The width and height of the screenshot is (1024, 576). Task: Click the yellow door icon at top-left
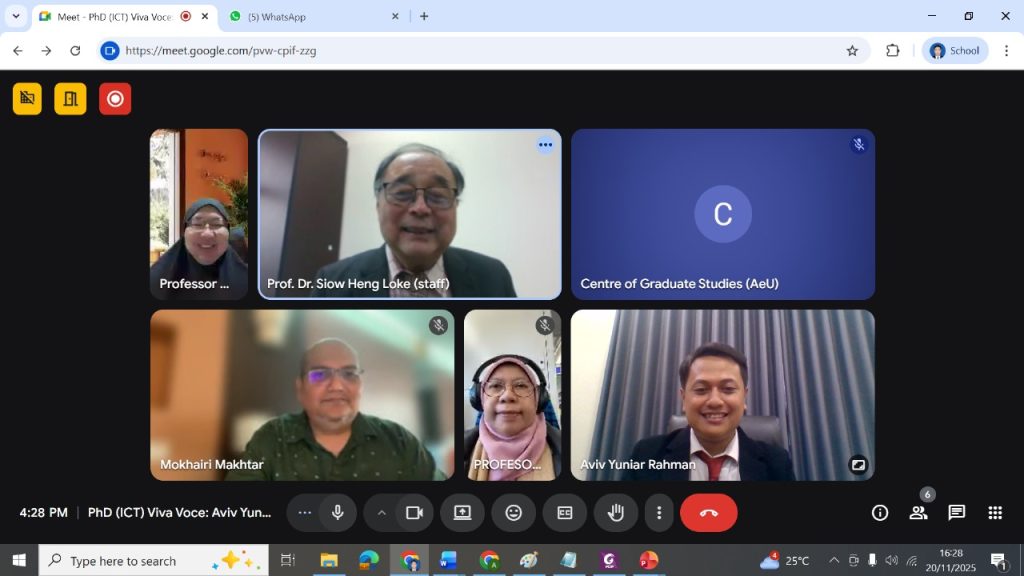70,99
